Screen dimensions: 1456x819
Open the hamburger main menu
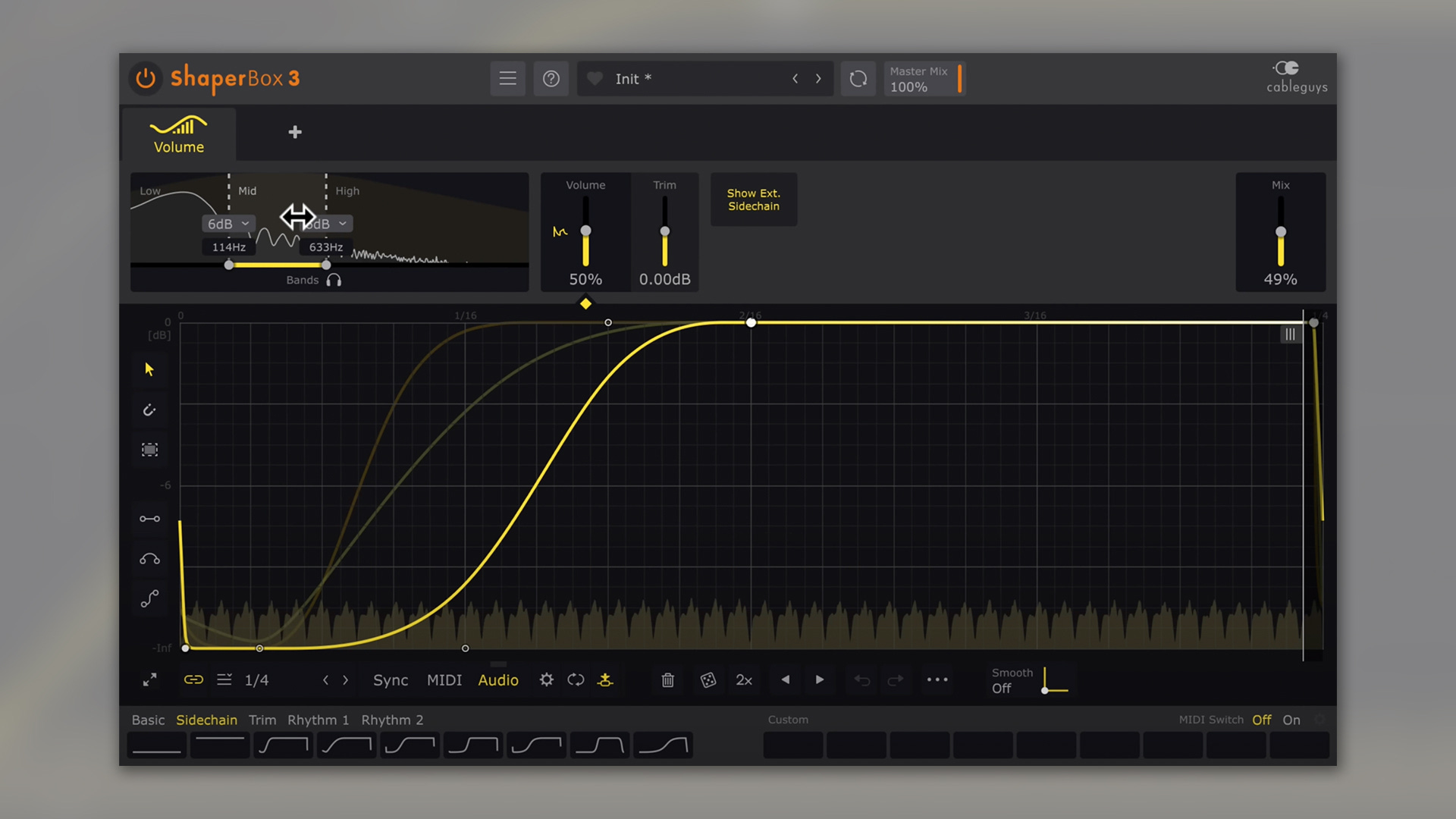[507, 78]
